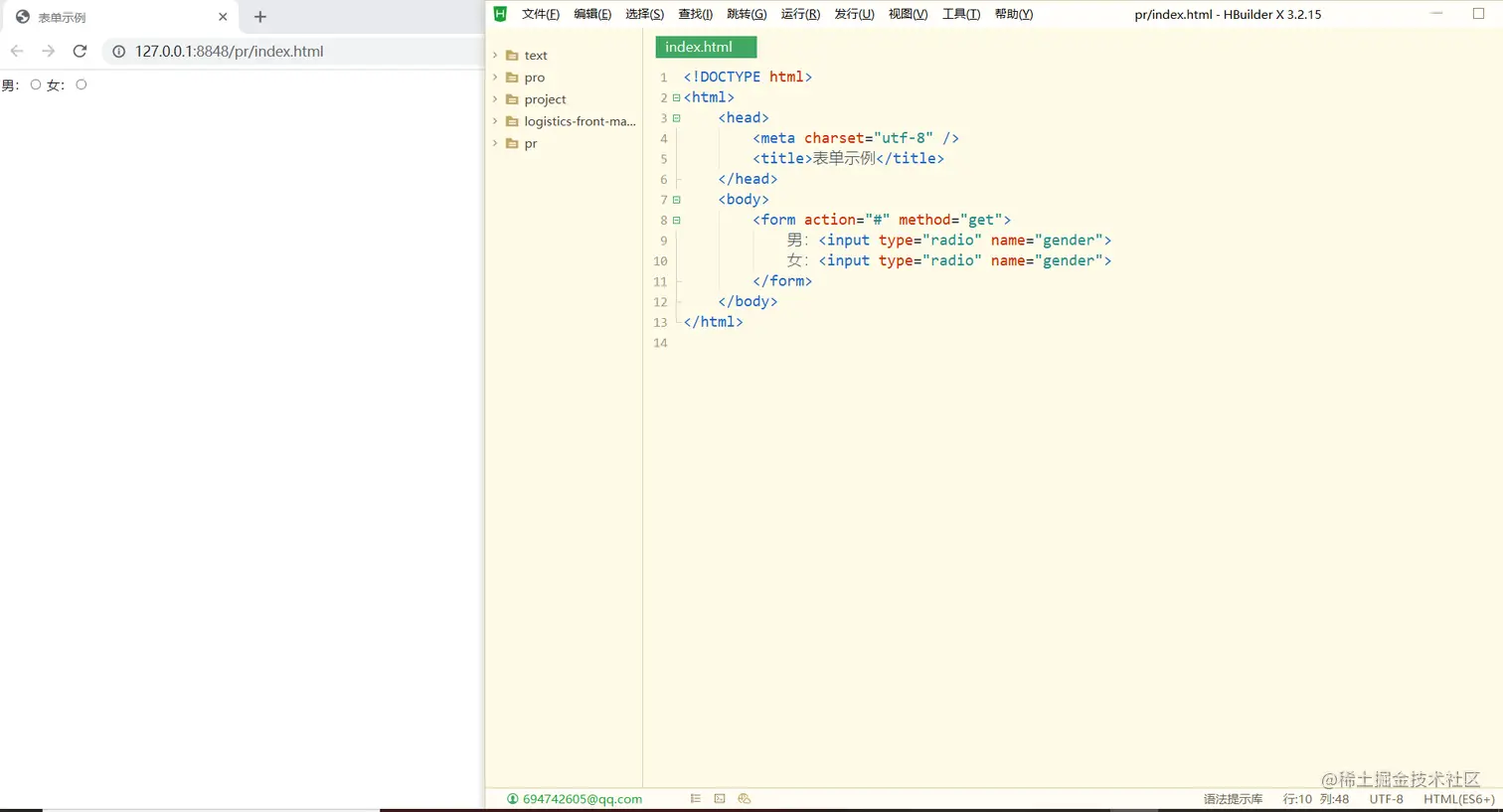Select the pr folder in tree

pos(531,144)
